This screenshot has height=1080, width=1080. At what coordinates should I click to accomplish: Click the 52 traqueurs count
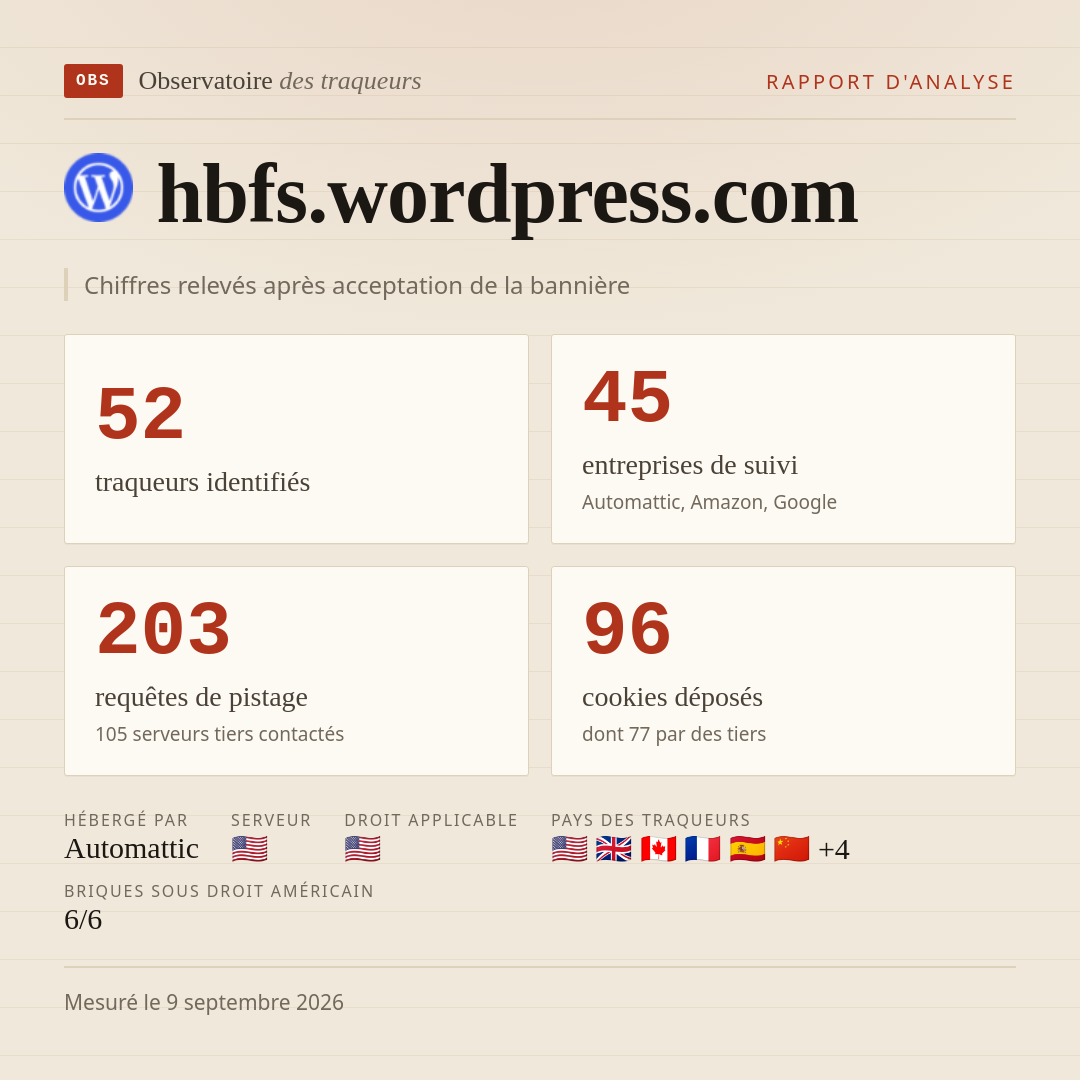coord(141,413)
